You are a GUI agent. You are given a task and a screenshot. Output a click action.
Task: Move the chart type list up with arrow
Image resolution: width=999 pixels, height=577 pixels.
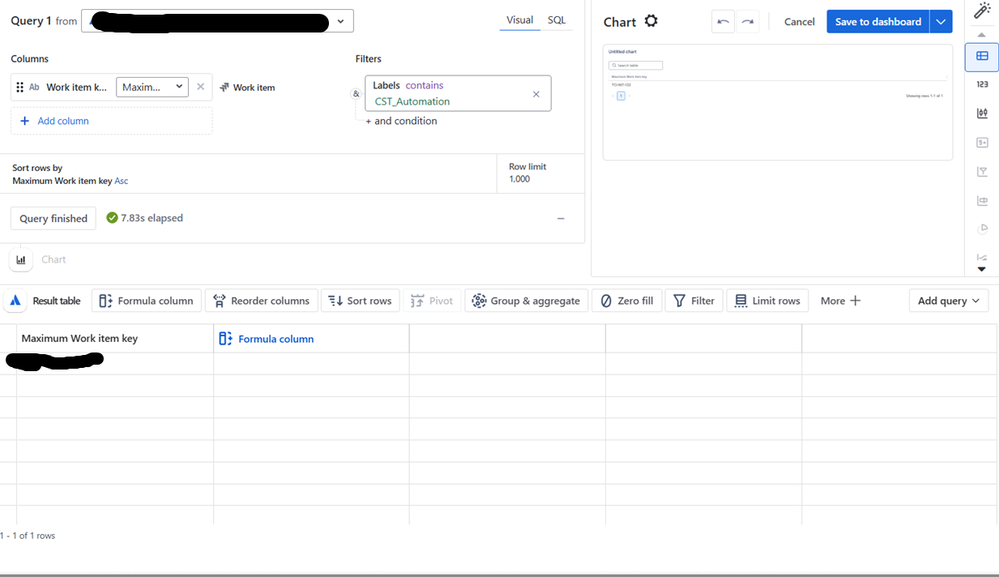pyautogui.click(x=982, y=35)
